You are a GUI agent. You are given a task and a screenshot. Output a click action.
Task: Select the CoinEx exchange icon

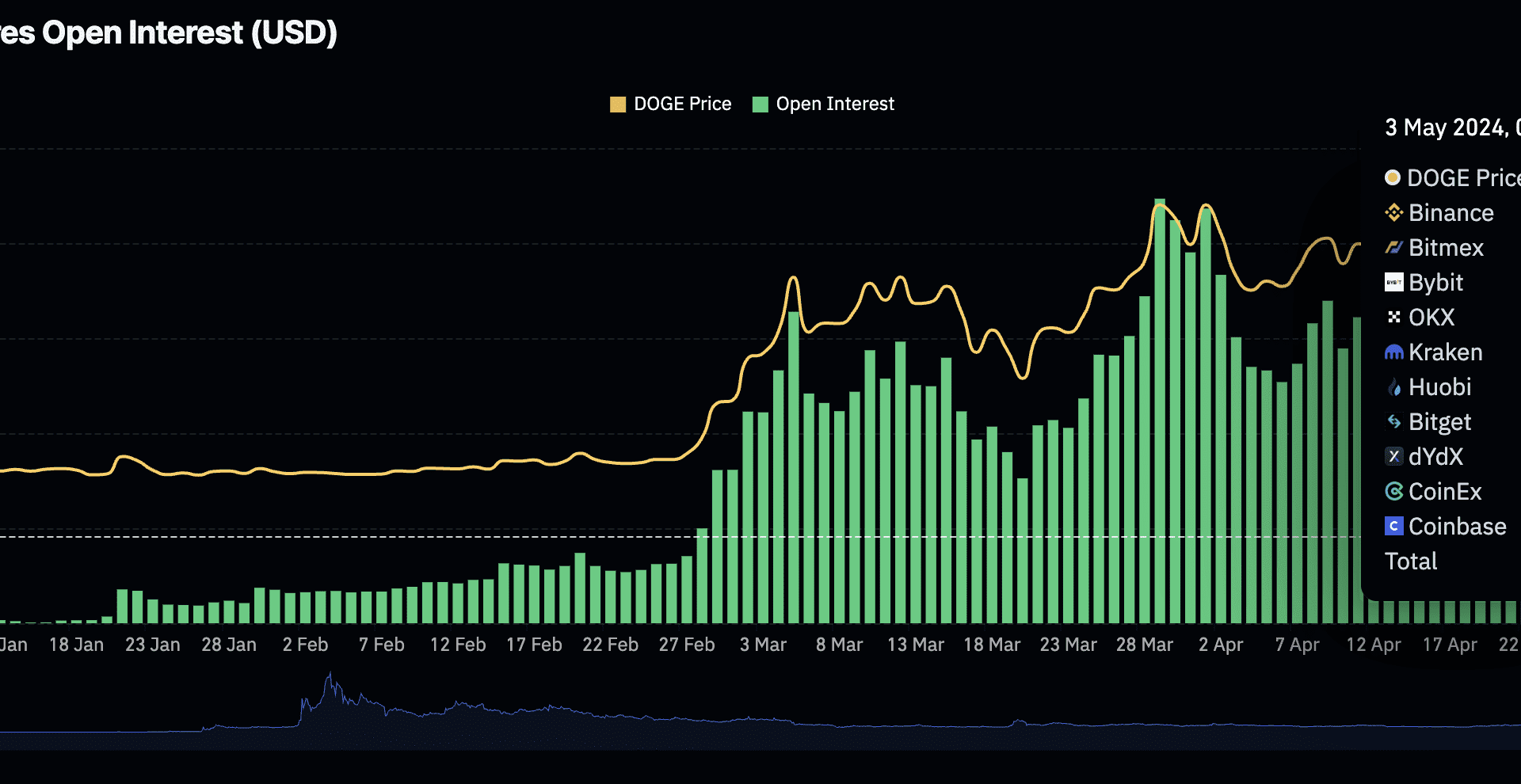(1392, 491)
